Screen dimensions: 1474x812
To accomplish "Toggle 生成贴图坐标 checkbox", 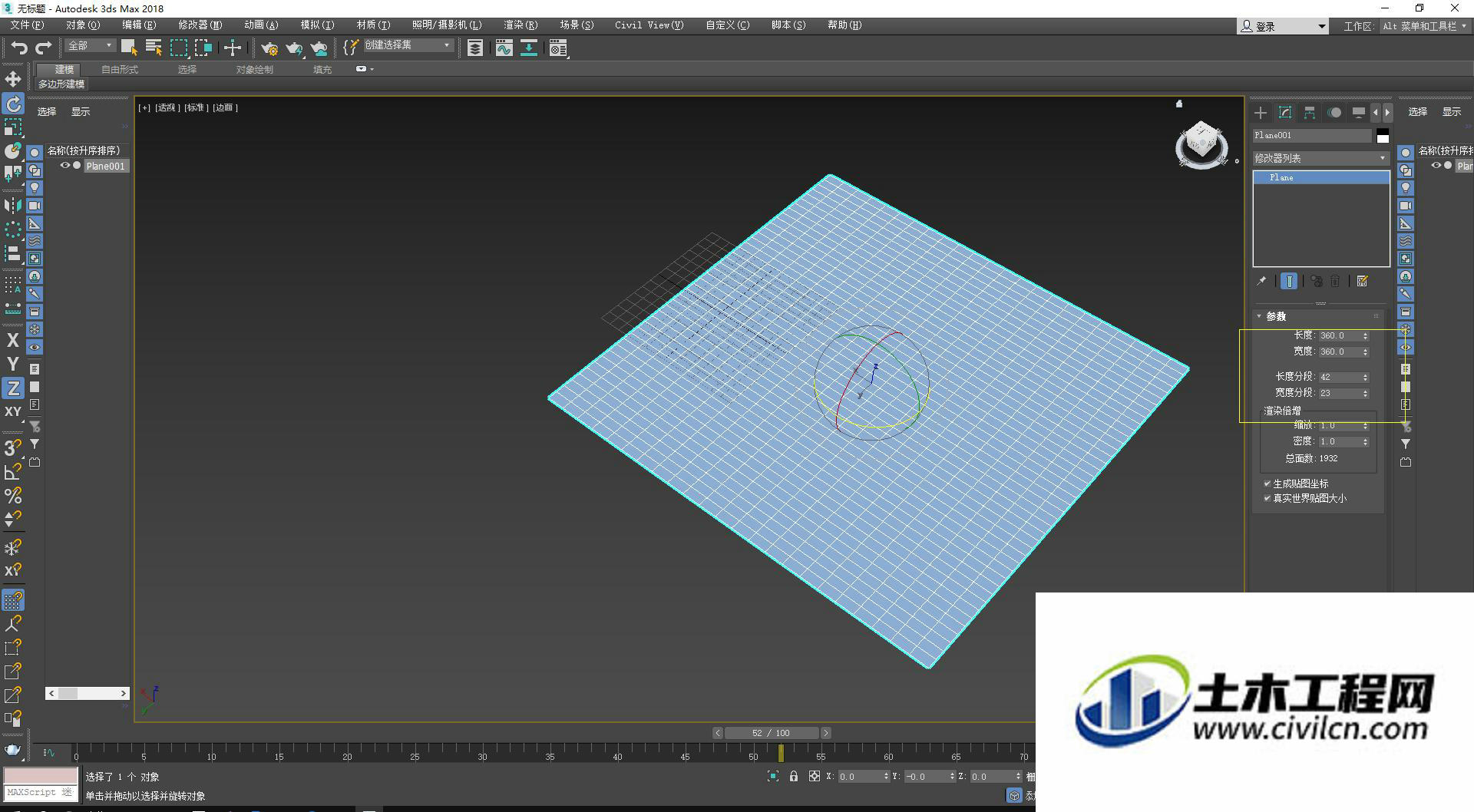I will coord(1267,484).
